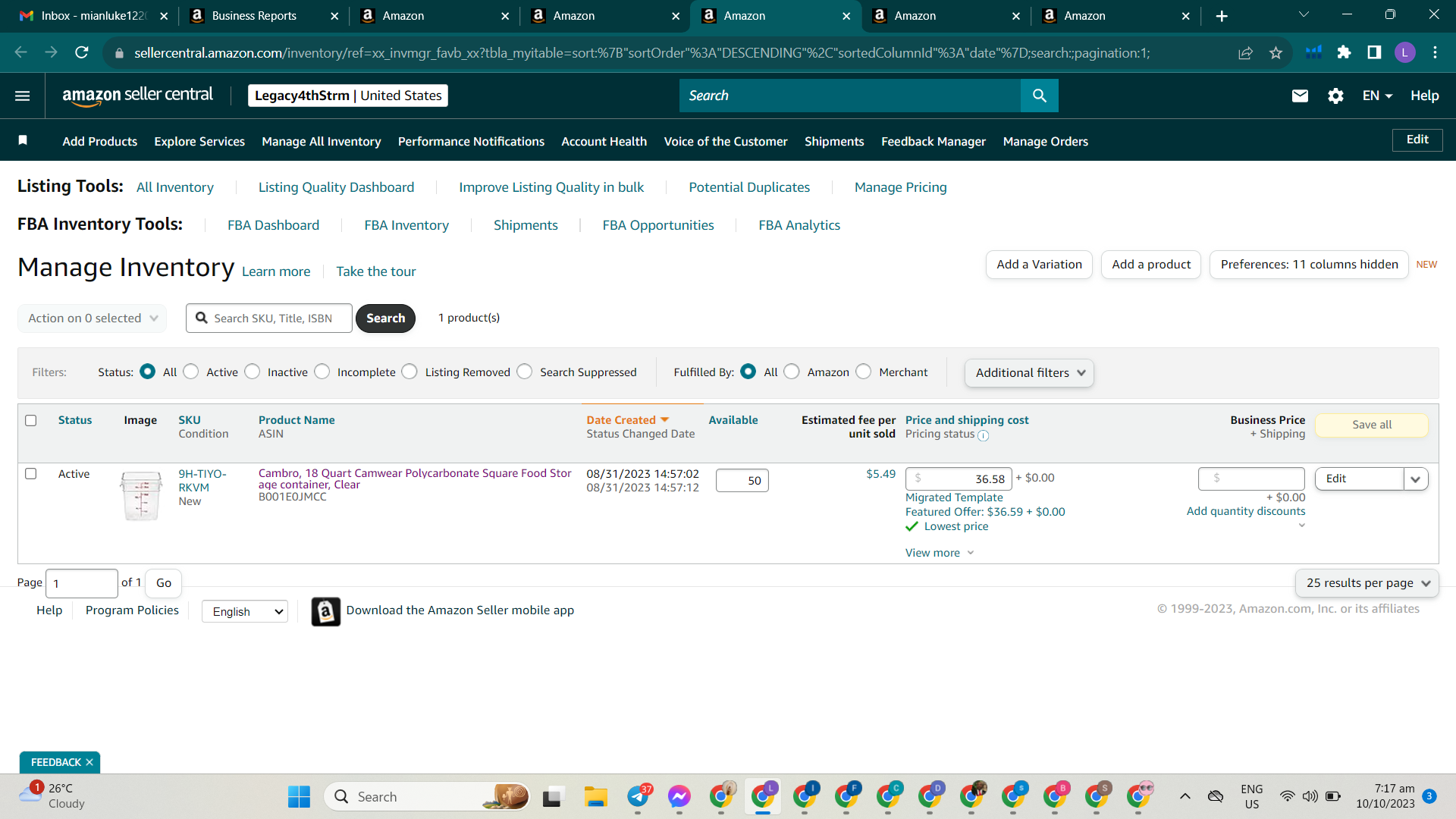Viewport: 1456px width, 819px height.
Task: Click the bookmark flag icon in the nav bar
Action: [23, 140]
